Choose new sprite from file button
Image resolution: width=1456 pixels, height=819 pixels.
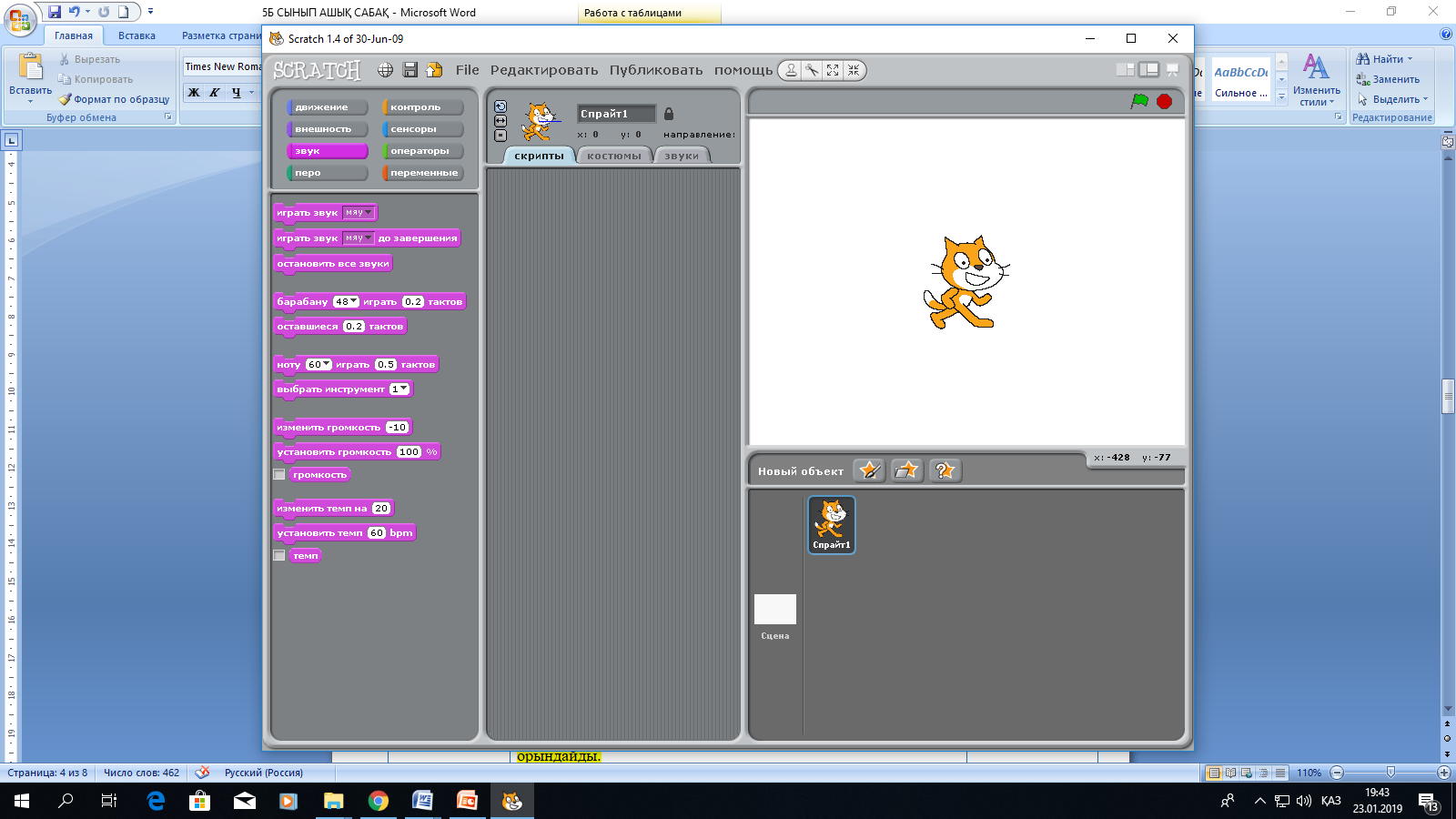pos(907,470)
